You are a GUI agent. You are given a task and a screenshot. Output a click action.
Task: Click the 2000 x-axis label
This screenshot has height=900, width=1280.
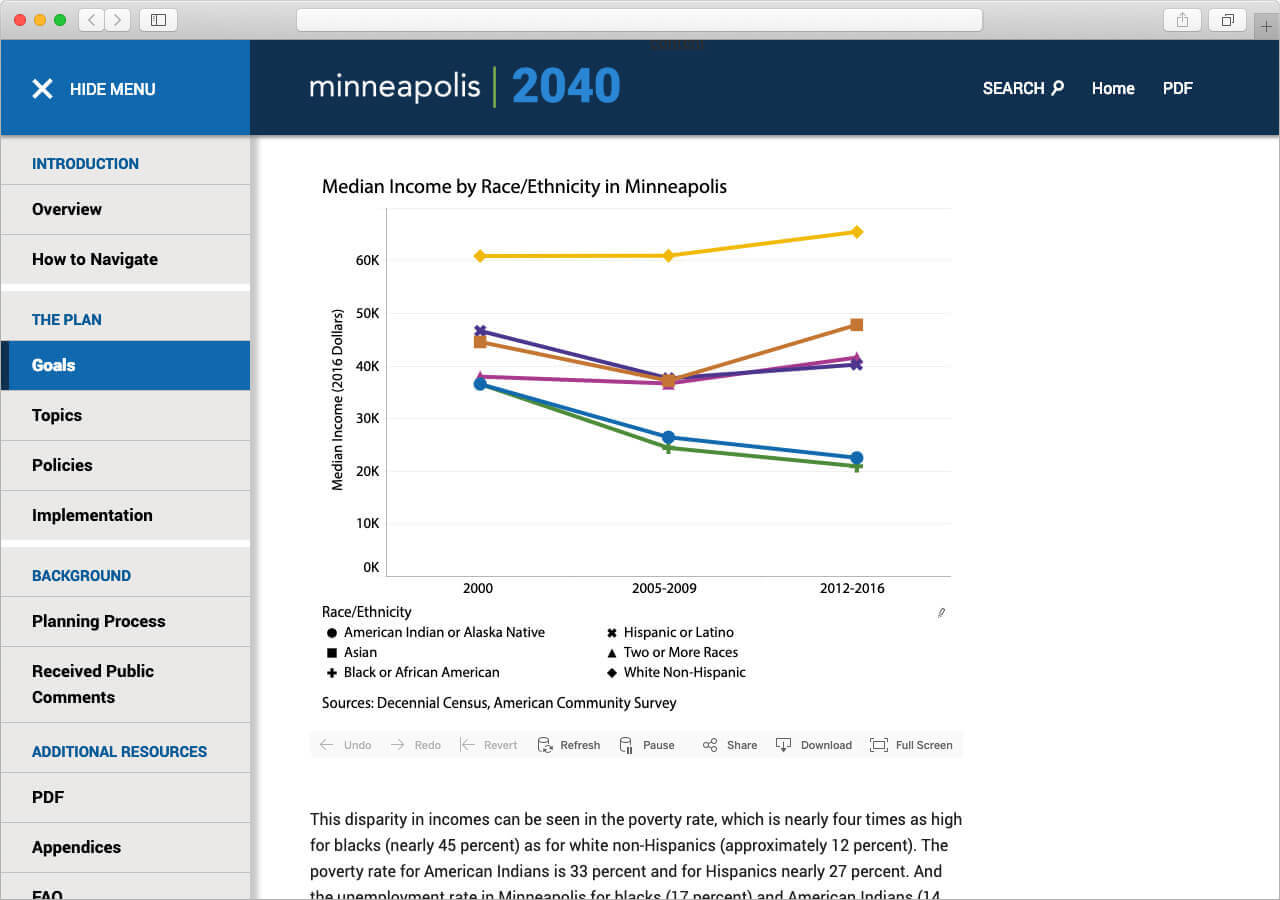coord(478,588)
